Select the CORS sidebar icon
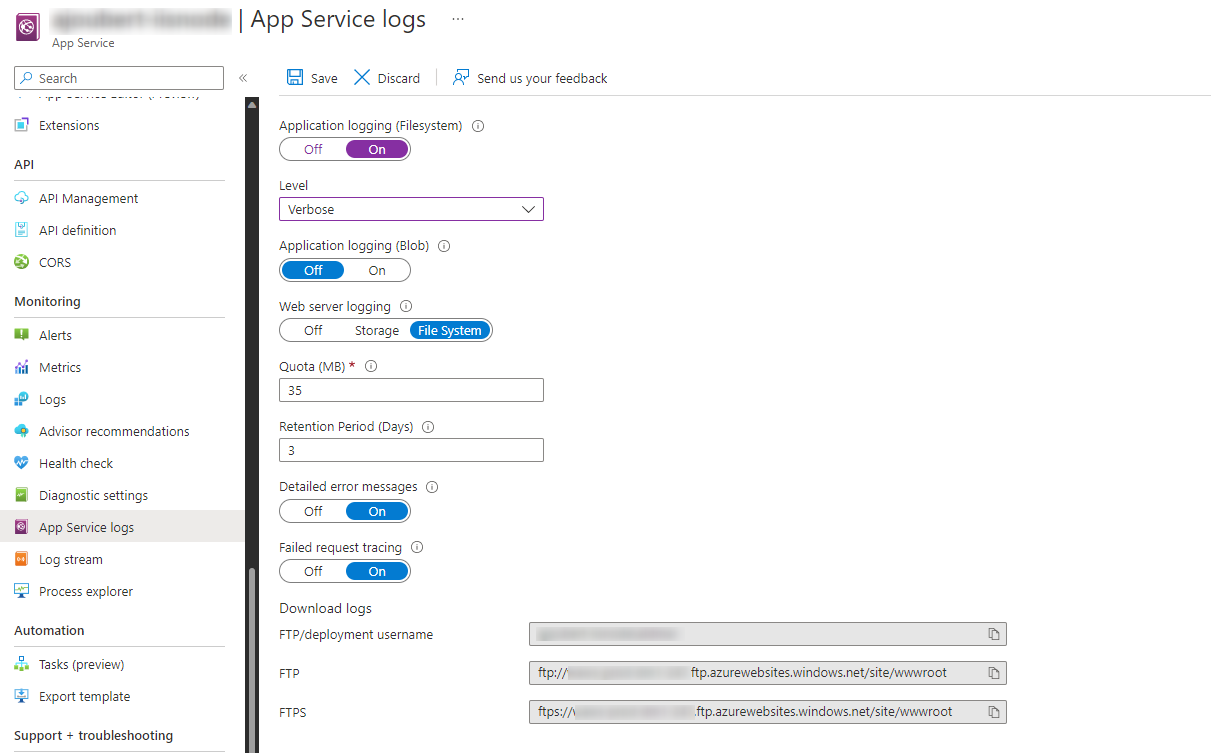The width and height of the screenshot is (1211, 753). 22,261
